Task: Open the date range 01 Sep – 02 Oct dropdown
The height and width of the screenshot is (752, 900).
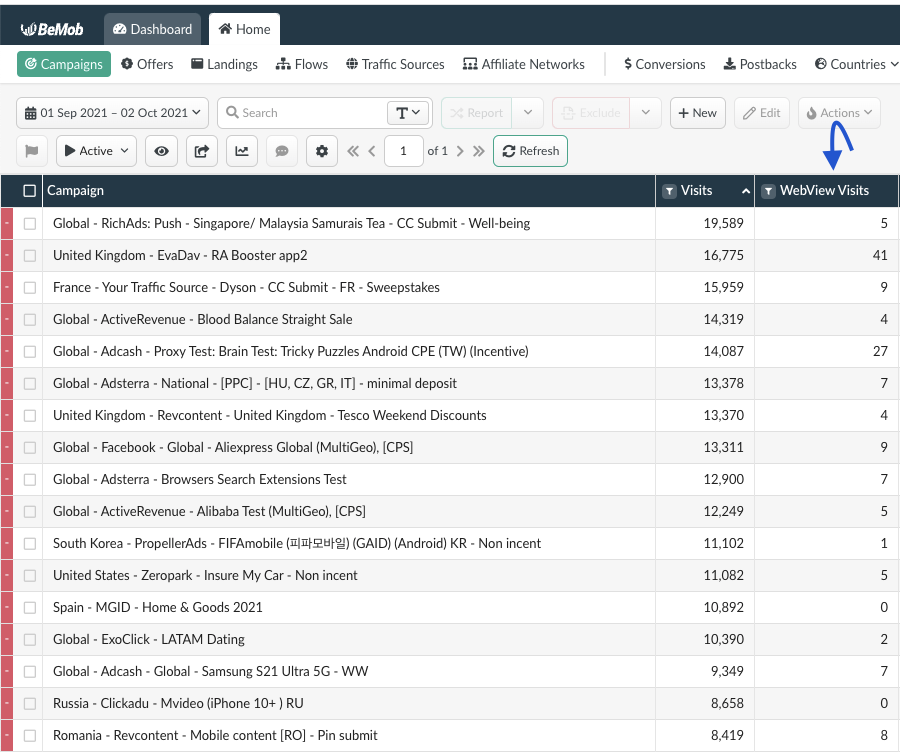Action: click(x=112, y=113)
